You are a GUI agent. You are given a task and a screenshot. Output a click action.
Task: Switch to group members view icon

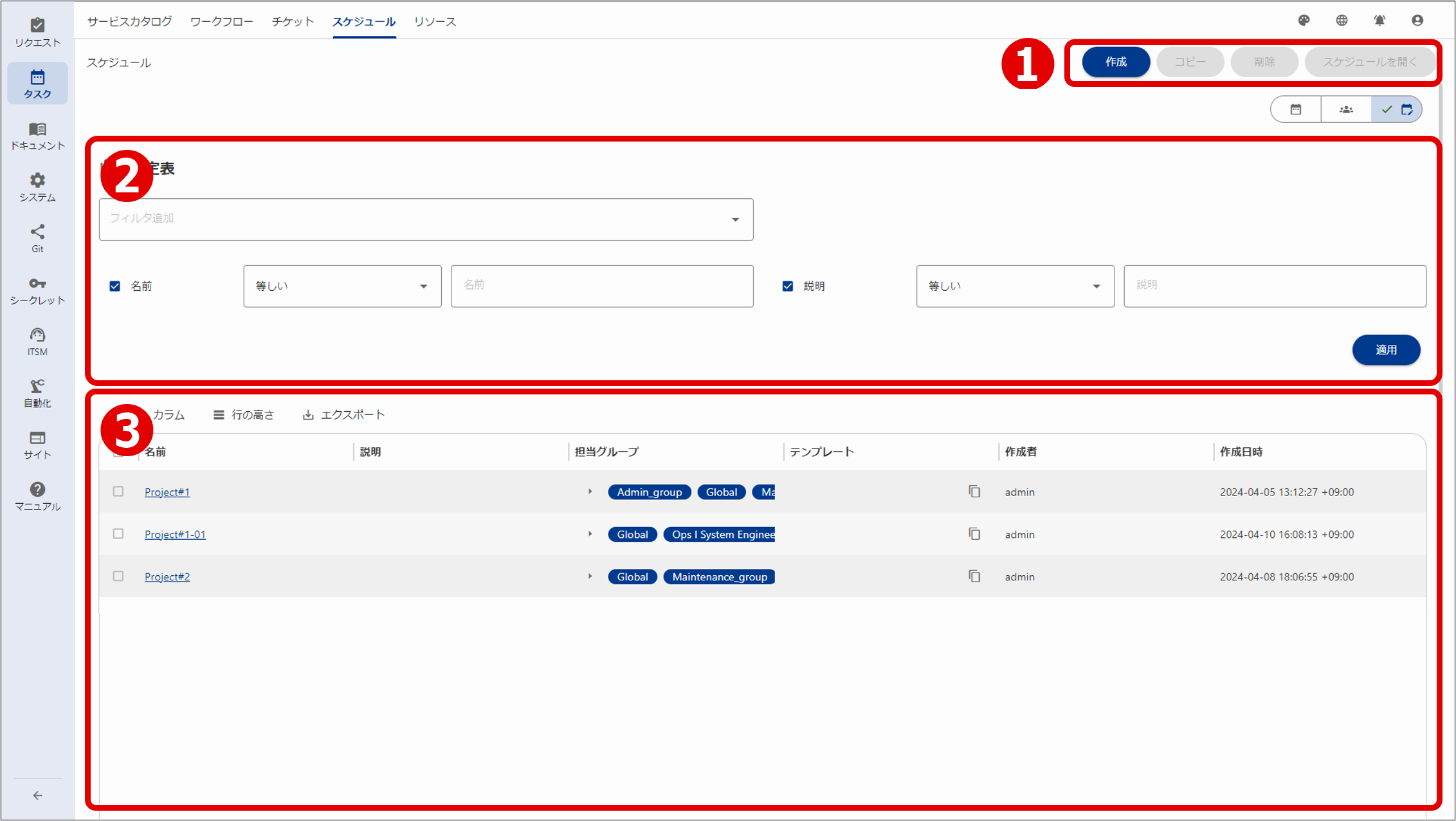point(1346,109)
